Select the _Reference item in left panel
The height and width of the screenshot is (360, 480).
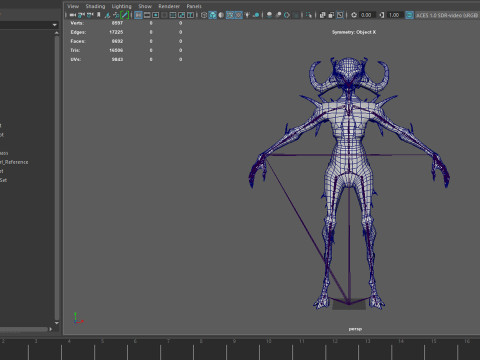14,162
